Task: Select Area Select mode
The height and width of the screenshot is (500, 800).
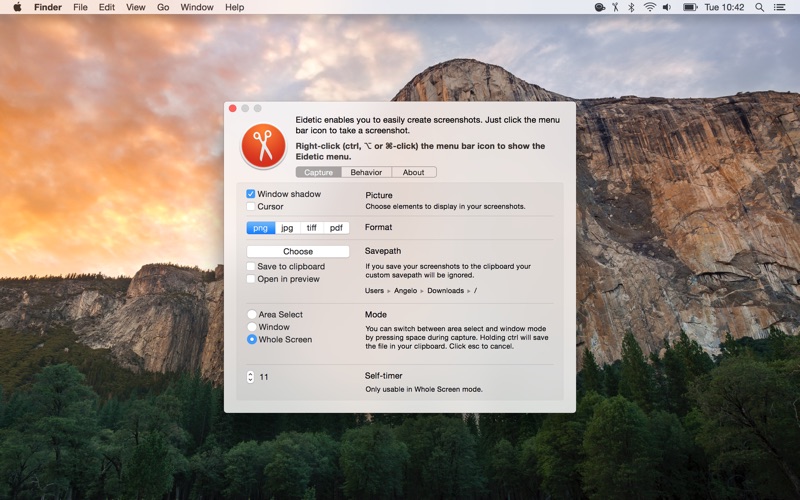Action: pyautogui.click(x=252, y=314)
